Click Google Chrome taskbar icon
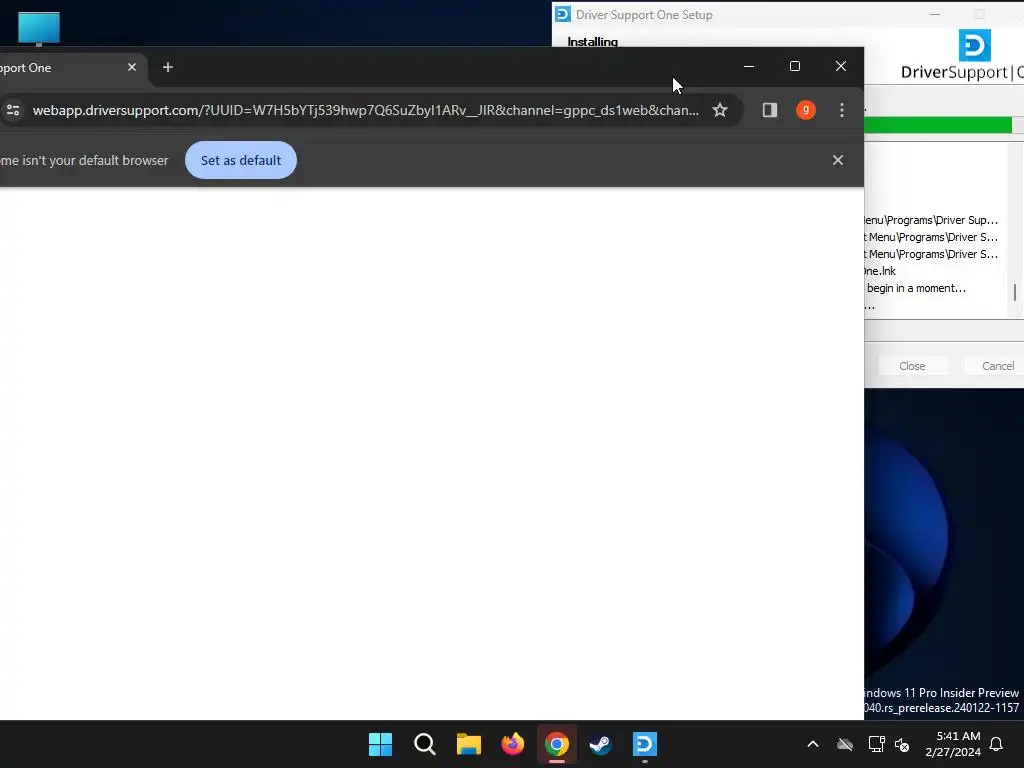The width and height of the screenshot is (1024, 768). pos(556,744)
